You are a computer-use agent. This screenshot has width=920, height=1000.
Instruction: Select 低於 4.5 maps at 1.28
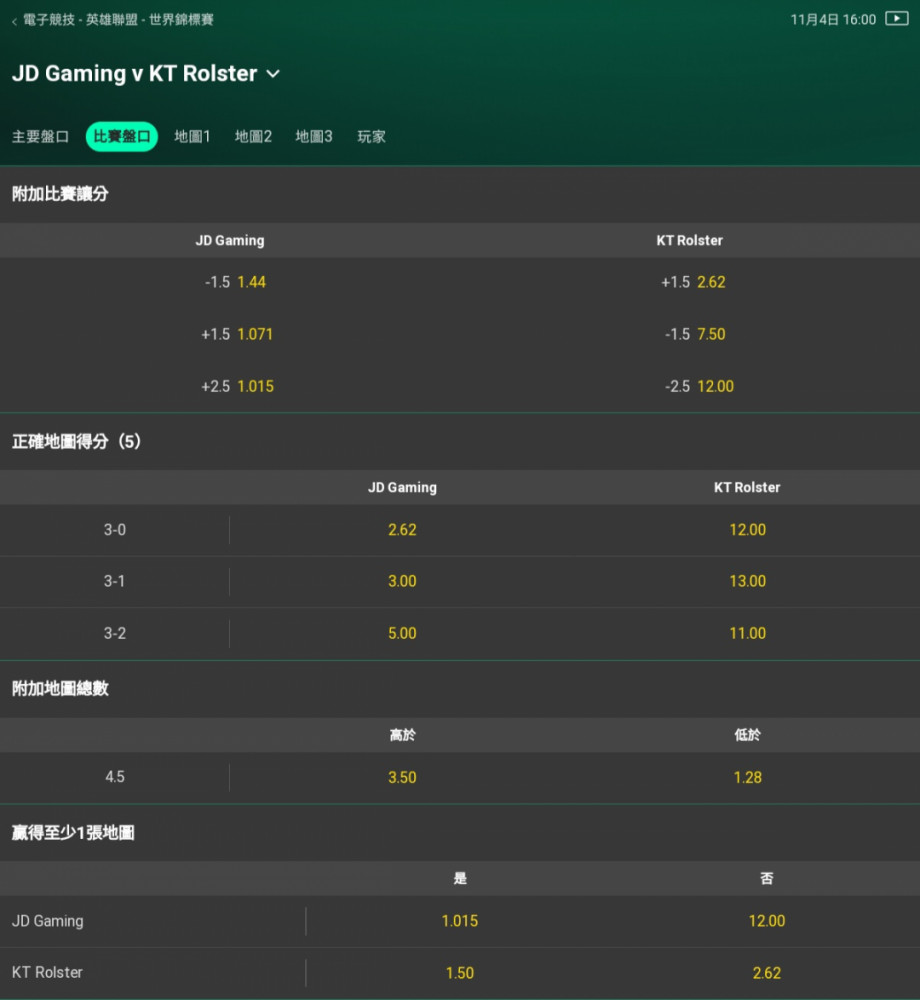pos(747,778)
